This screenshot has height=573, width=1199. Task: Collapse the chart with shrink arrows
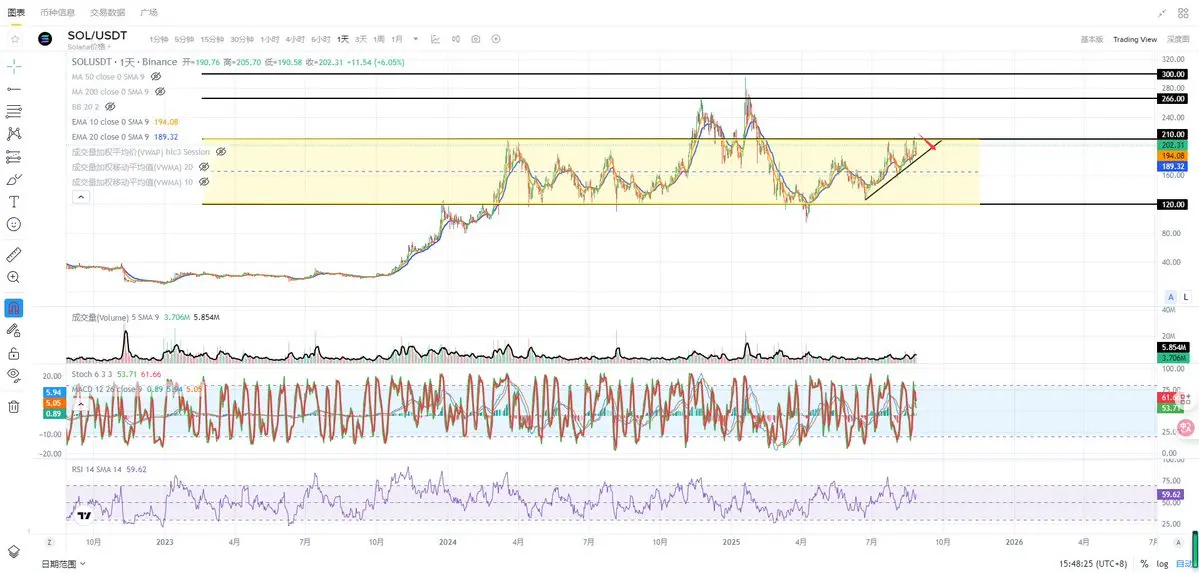pos(1163,13)
